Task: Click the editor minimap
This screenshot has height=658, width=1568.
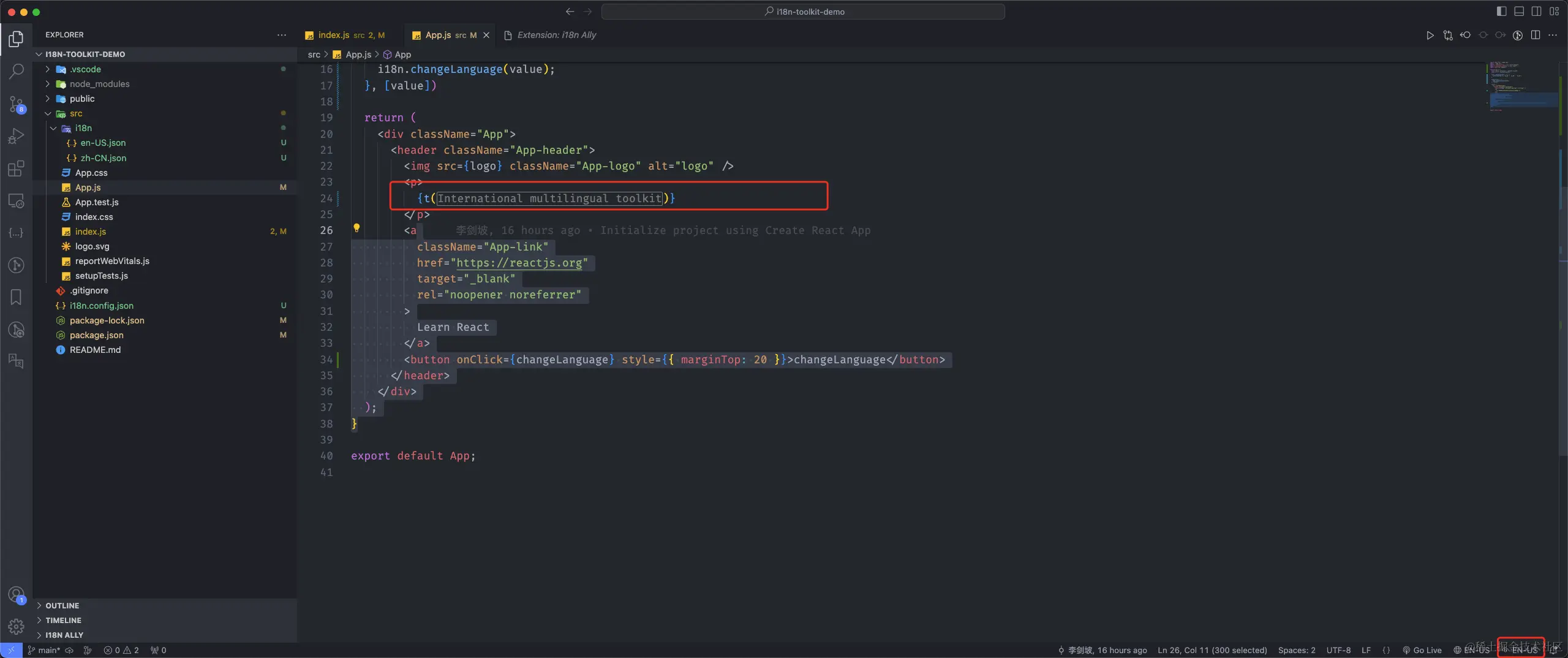Action: point(1523,86)
